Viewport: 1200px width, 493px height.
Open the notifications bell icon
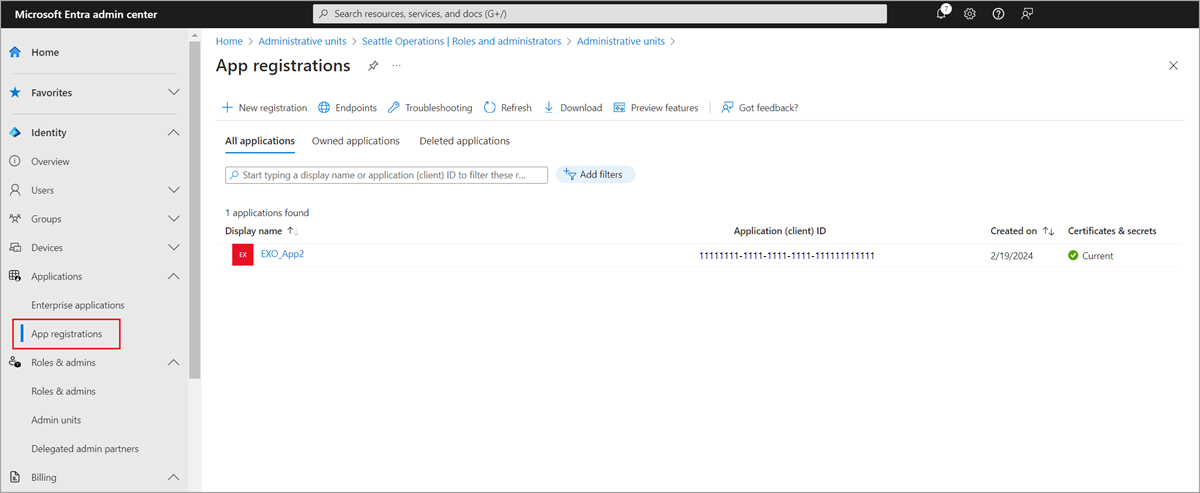click(x=942, y=13)
